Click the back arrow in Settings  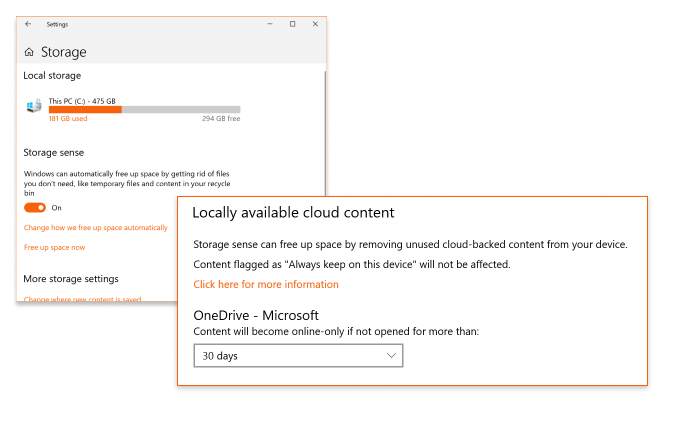pos(28,24)
